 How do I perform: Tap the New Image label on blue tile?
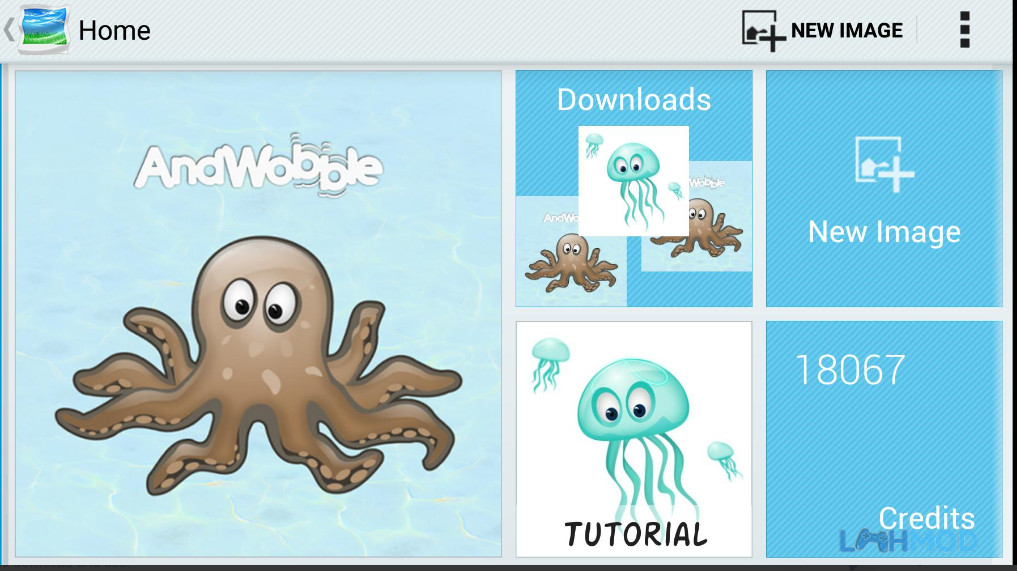point(884,232)
